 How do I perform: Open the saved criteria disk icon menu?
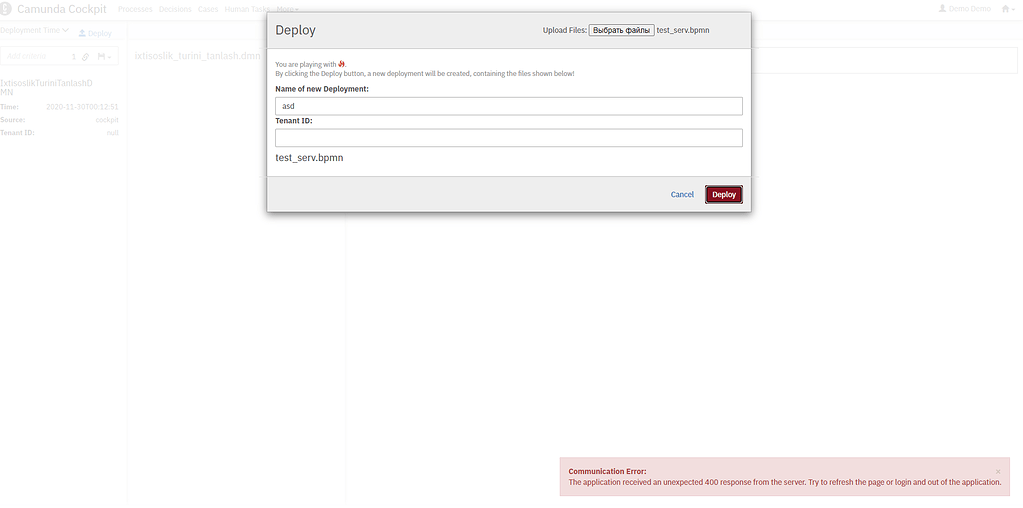[x=103, y=56]
